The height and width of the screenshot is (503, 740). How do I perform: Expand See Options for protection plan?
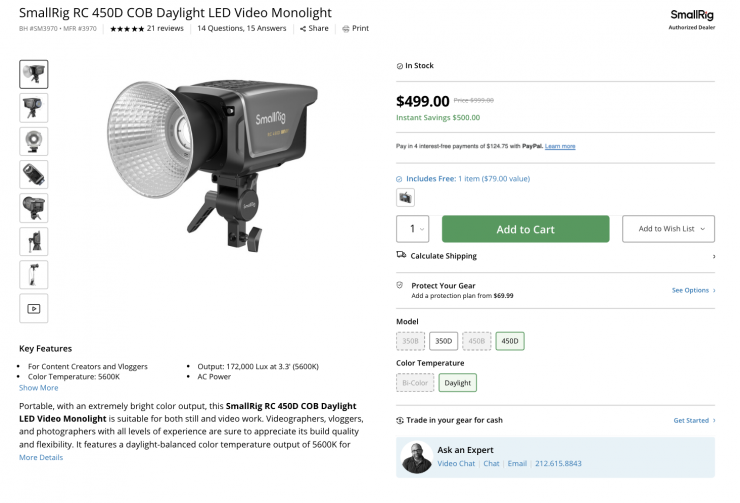click(x=693, y=290)
